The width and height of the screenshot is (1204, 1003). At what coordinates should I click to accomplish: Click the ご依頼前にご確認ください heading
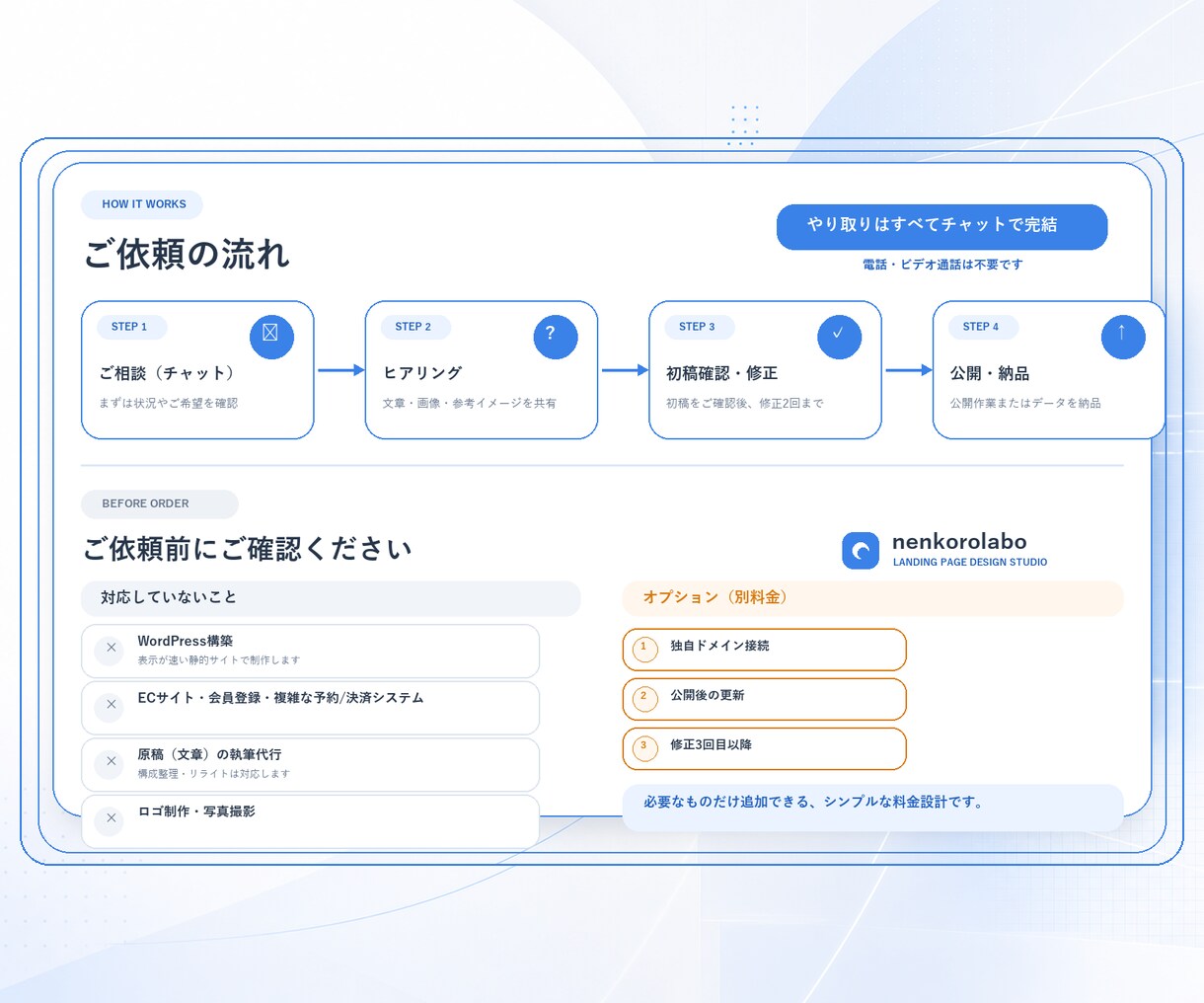248,549
